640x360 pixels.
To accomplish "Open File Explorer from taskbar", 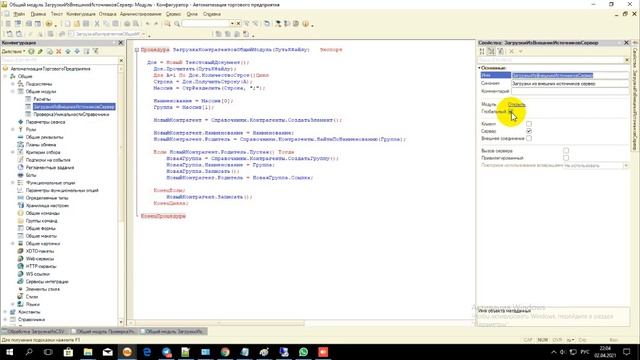I will click(x=88, y=352).
